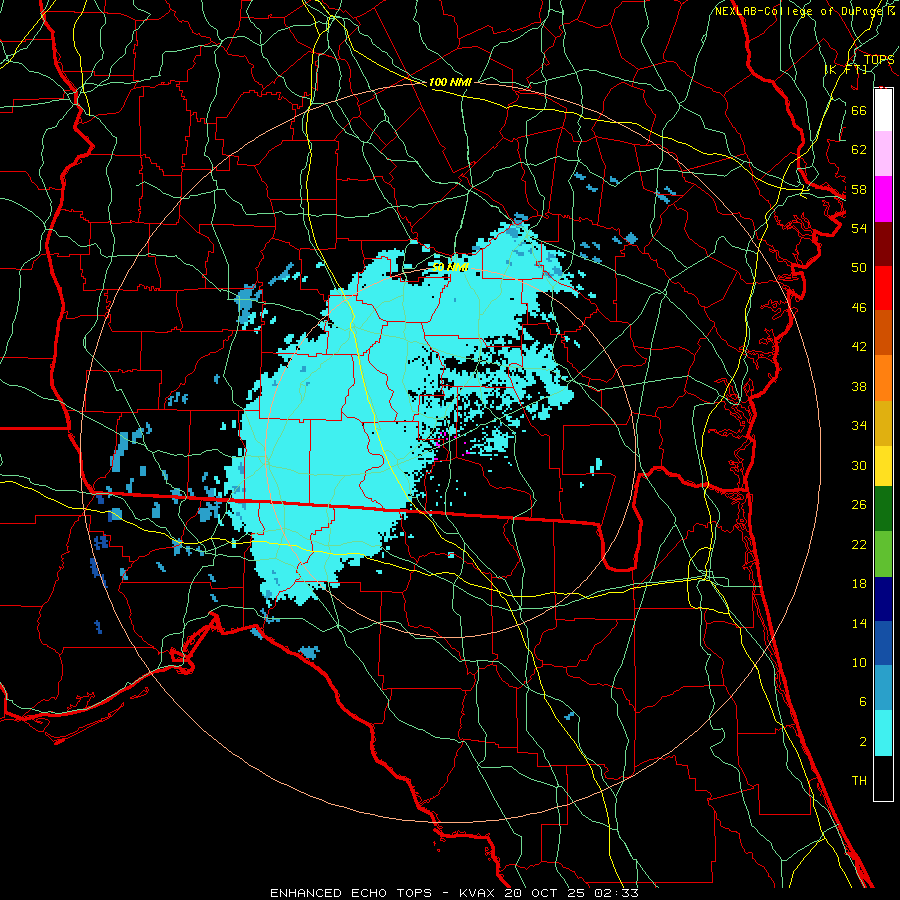Viewport: 900px width, 900px height.
Task: Click the '14' legend value label
Action: (859, 623)
